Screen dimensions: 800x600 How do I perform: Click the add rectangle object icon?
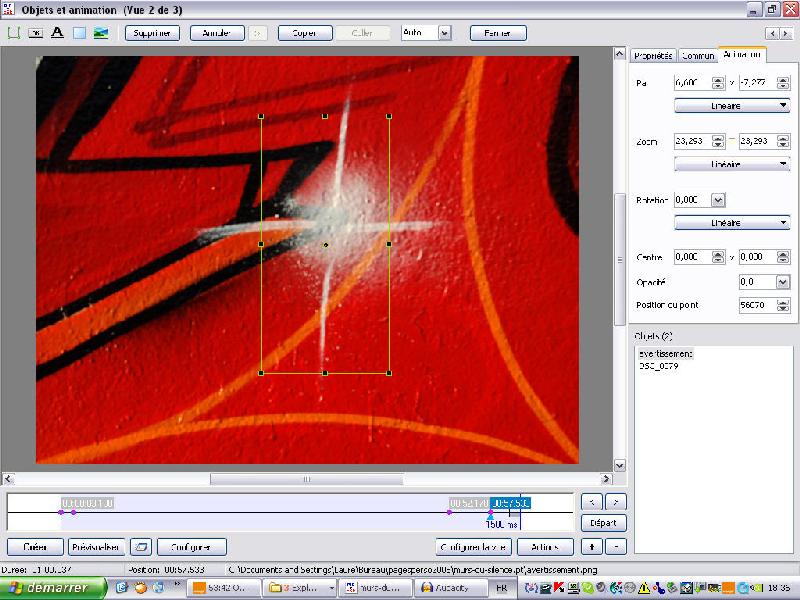pos(79,33)
